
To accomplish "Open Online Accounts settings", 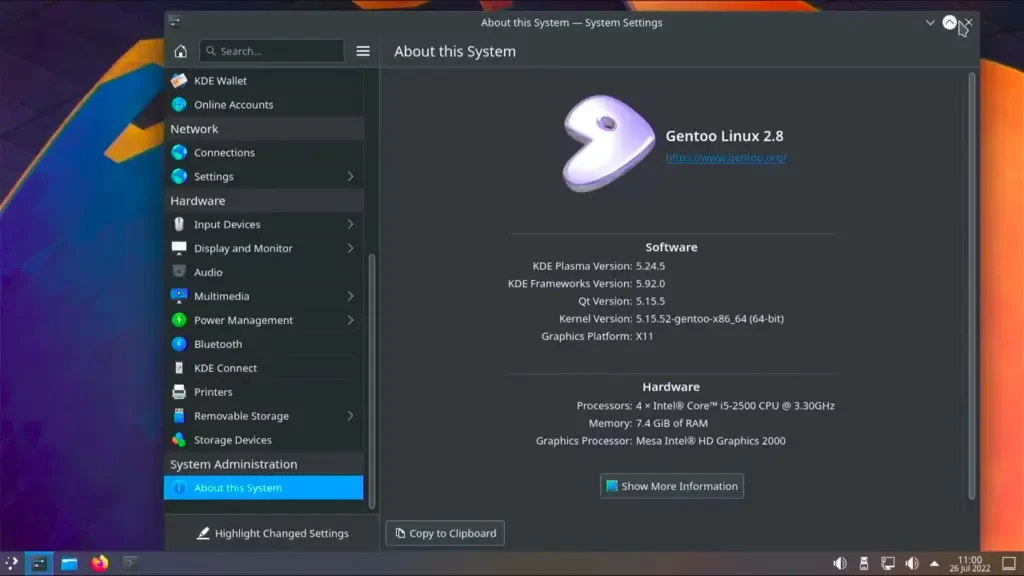I will tap(263, 104).
